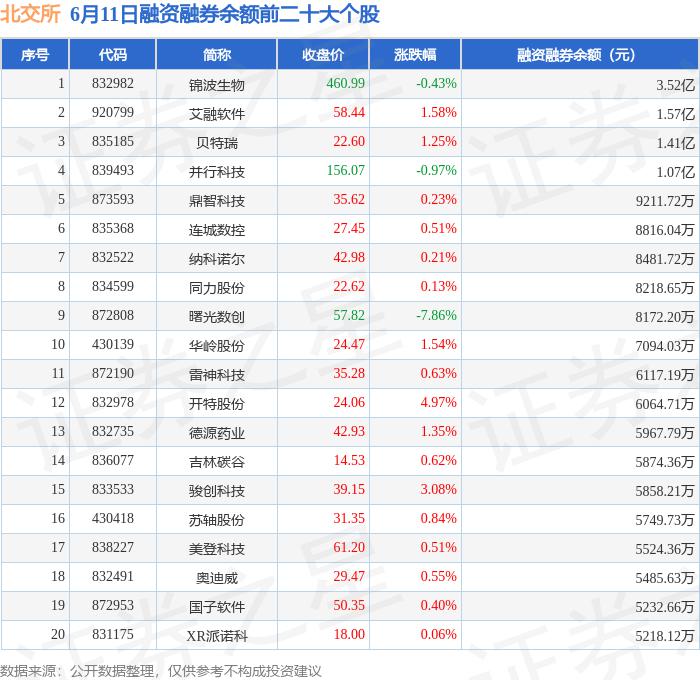Click balance value 5218.12万
The width and height of the screenshot is (700, 680).
point(665,636)
